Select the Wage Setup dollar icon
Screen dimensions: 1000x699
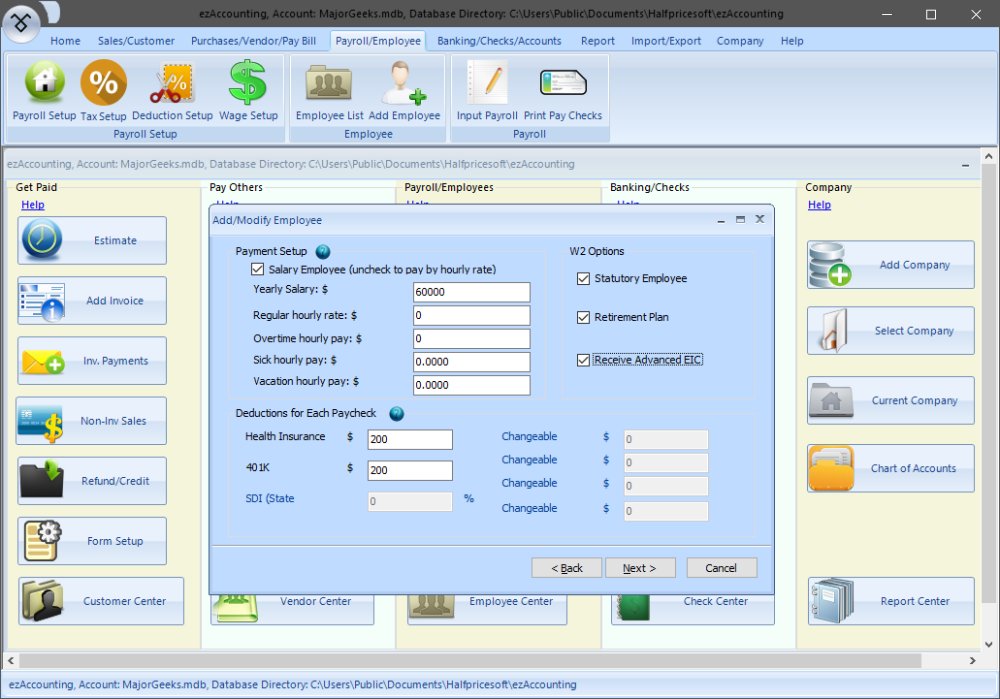point(248,90)
